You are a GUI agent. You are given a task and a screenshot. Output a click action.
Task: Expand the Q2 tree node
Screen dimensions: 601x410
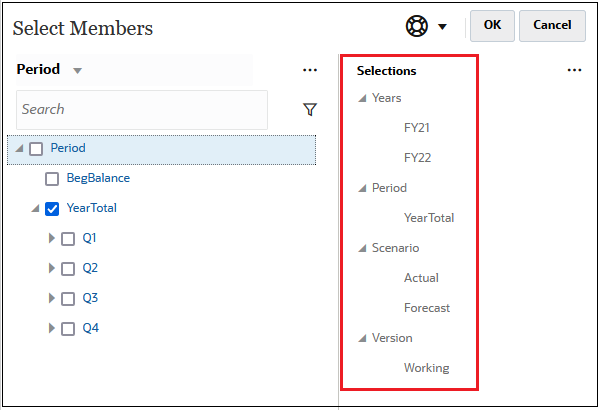tap(52, 269)
